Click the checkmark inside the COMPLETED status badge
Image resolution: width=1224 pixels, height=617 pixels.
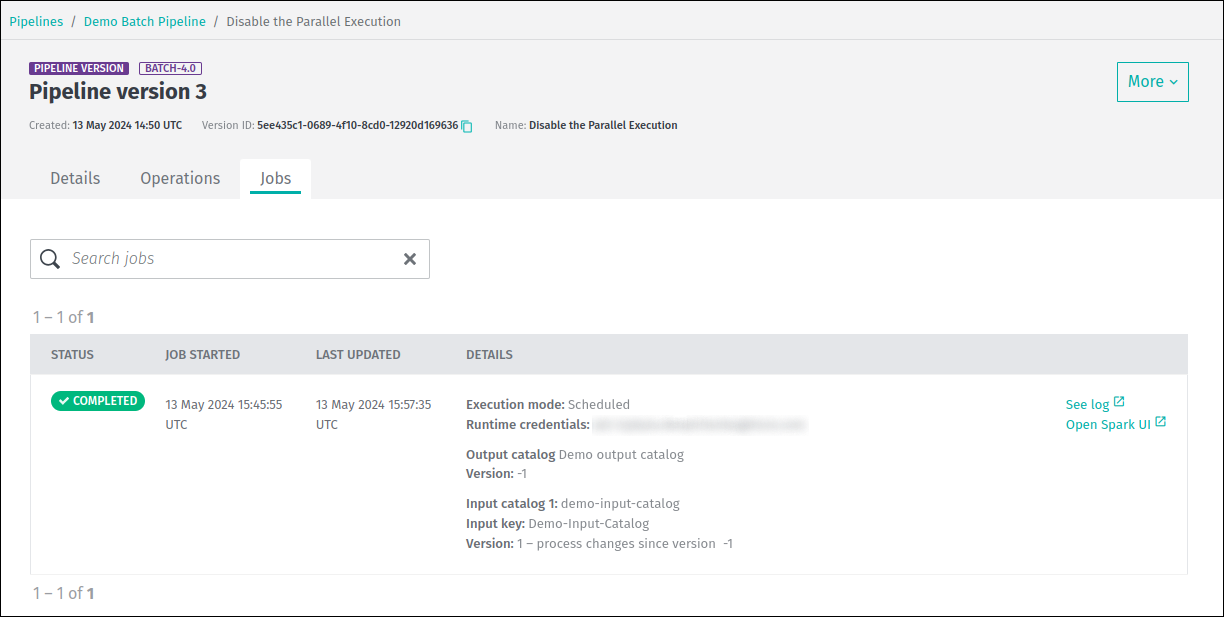click(x=65, y=400)
